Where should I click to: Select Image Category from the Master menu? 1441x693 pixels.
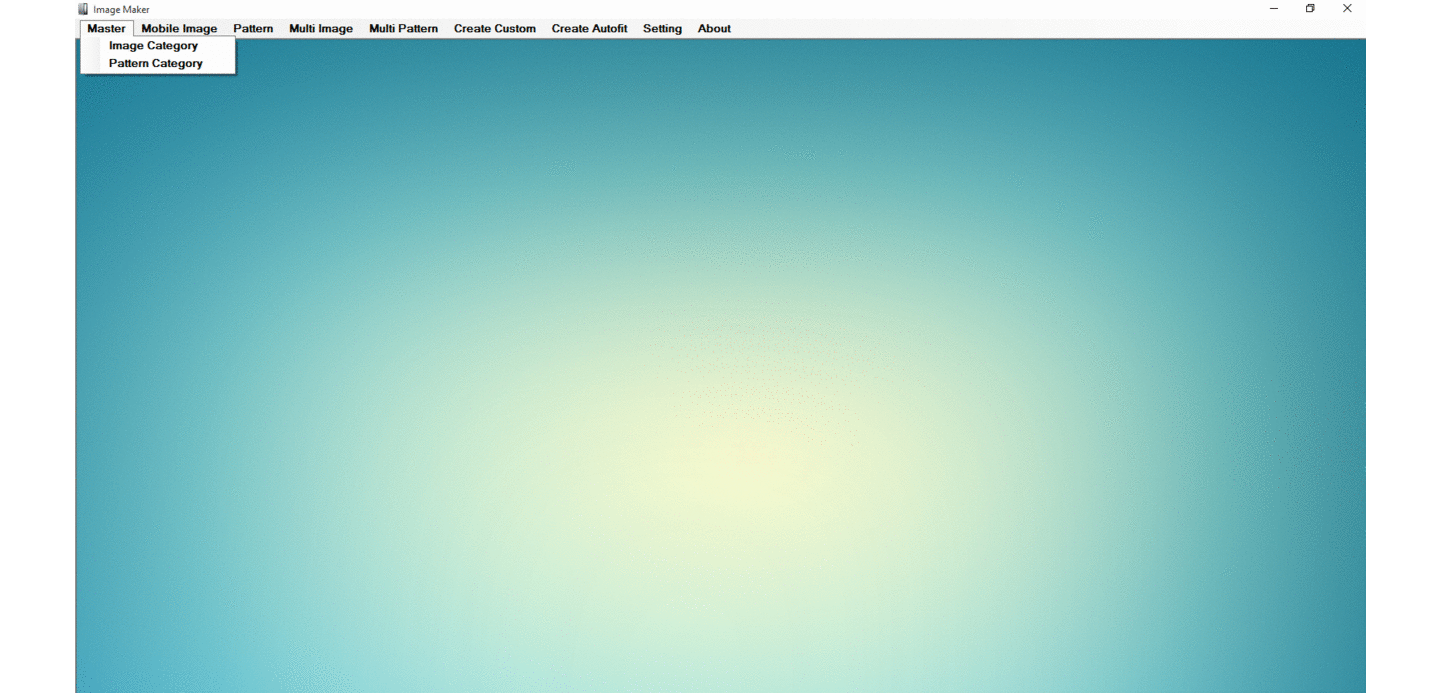[x=153, y=46]
